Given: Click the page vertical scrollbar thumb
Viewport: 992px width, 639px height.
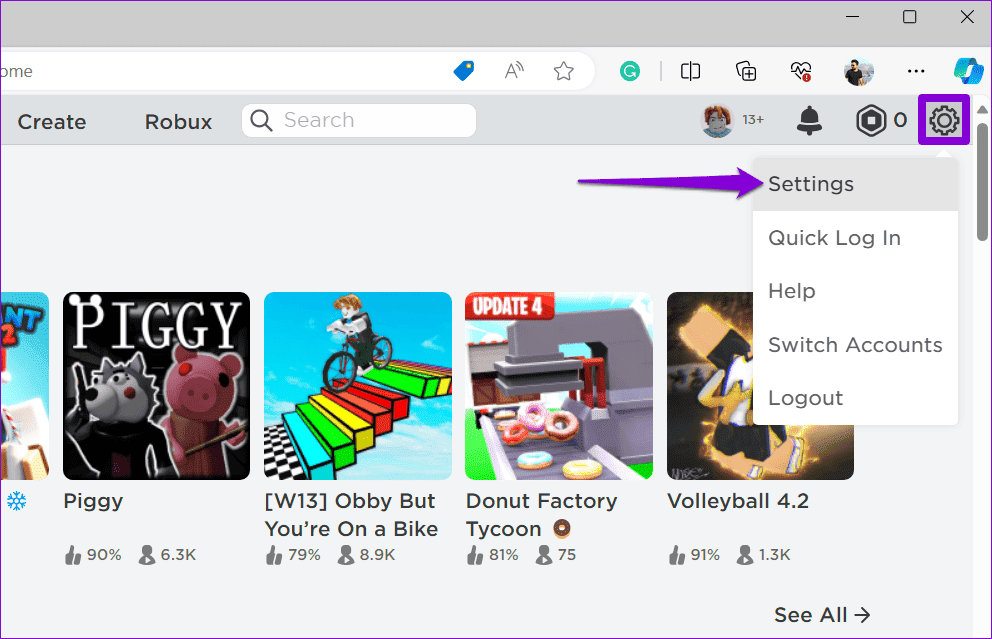Looking at the screenshot, I should click(983, 182).
